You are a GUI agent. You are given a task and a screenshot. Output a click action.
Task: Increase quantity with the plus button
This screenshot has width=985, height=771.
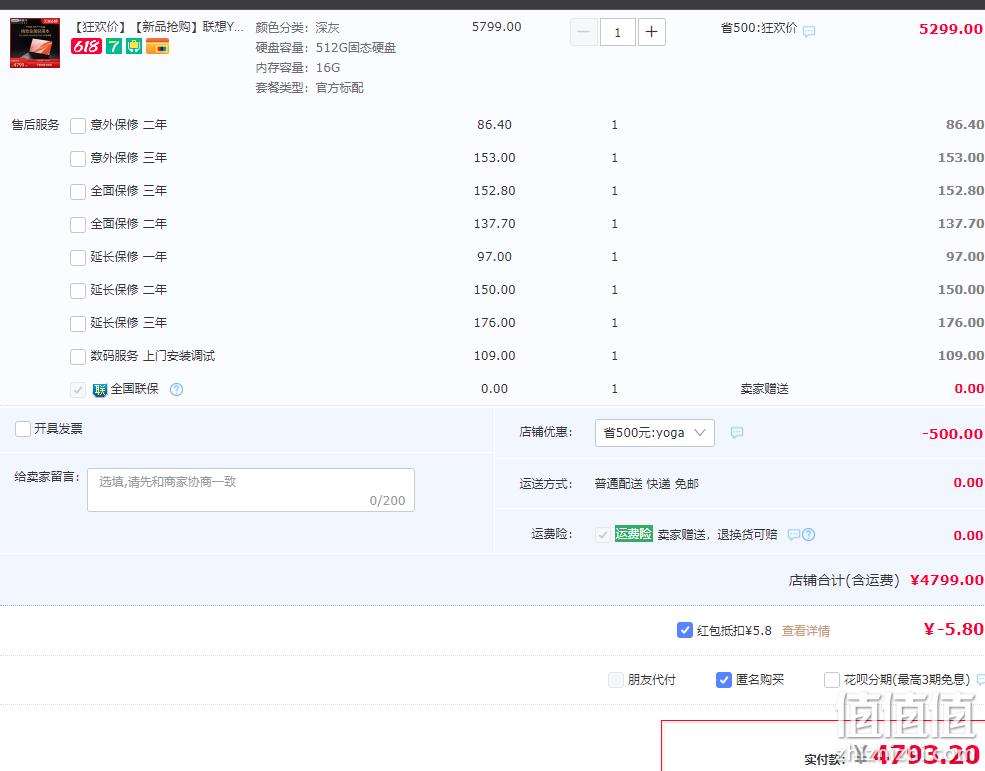click(651, 32)
